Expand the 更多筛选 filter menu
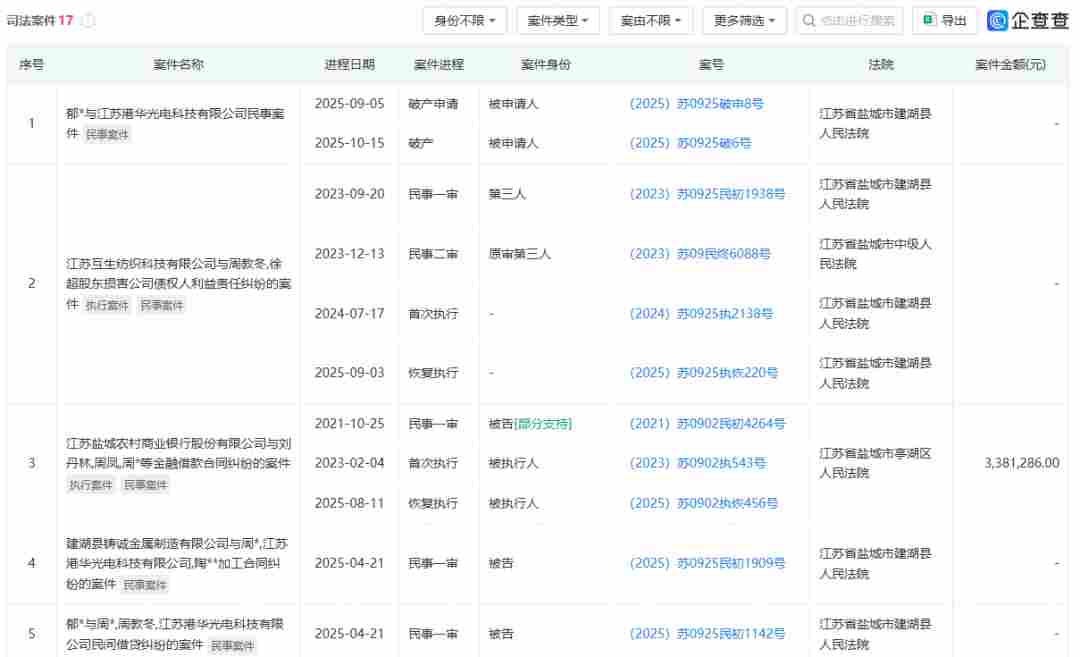Screen dimensions: 1080x657 coord(744,20)
